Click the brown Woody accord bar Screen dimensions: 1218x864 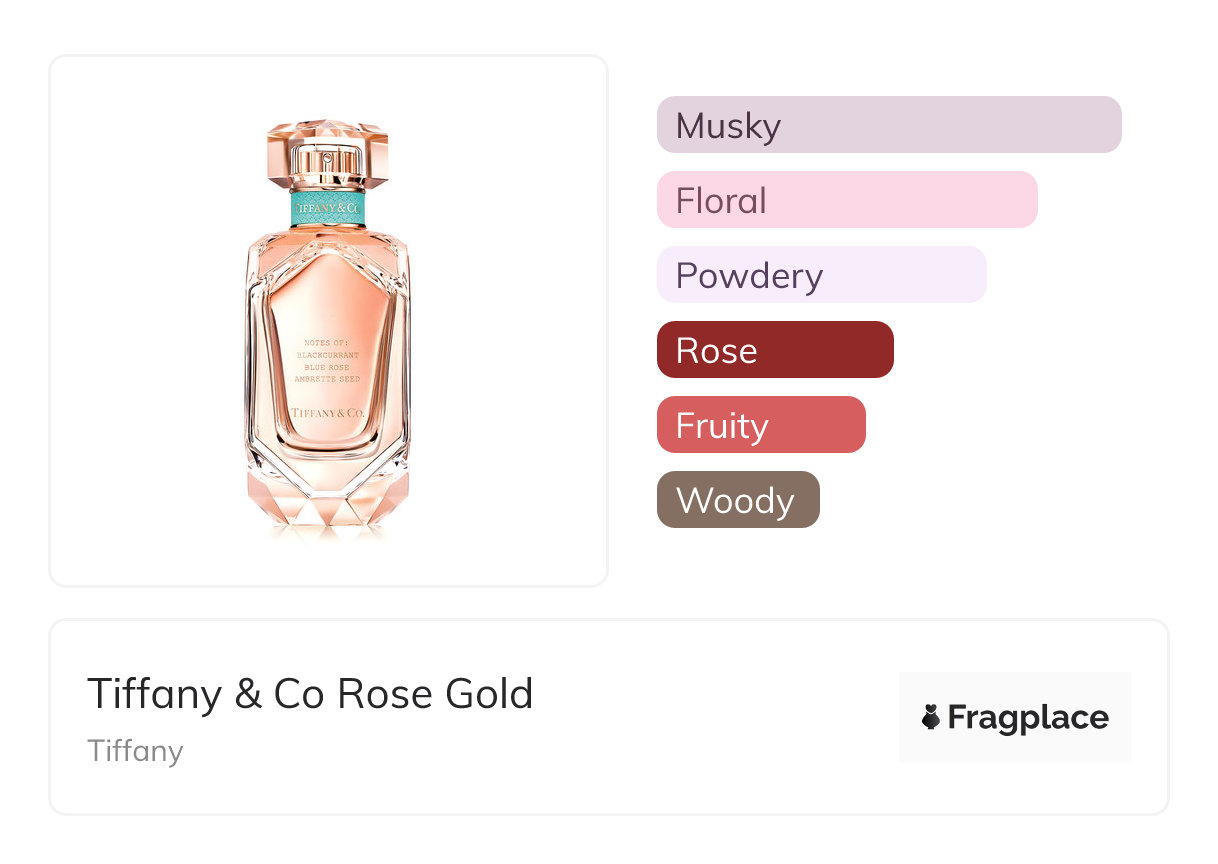[737, 500]
